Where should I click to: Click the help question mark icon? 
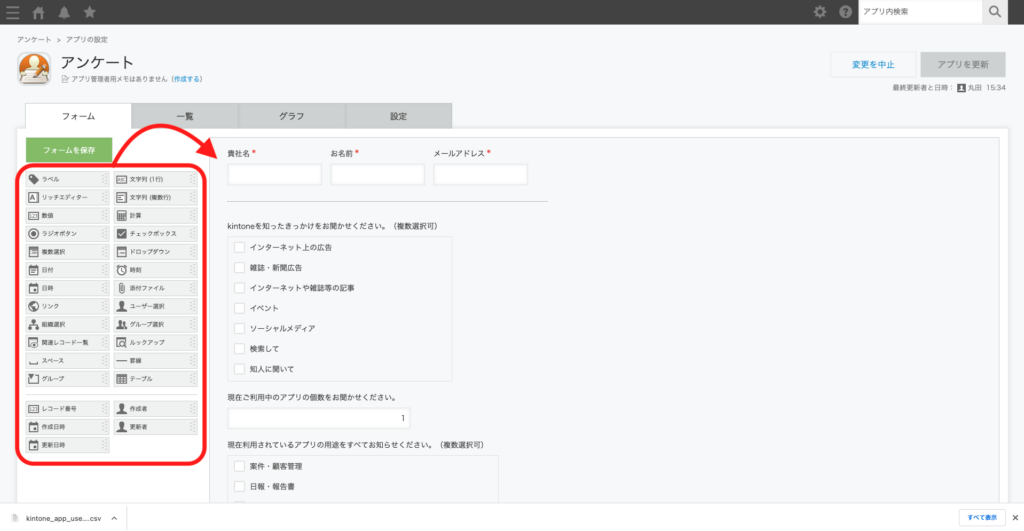tap(845, 12)
